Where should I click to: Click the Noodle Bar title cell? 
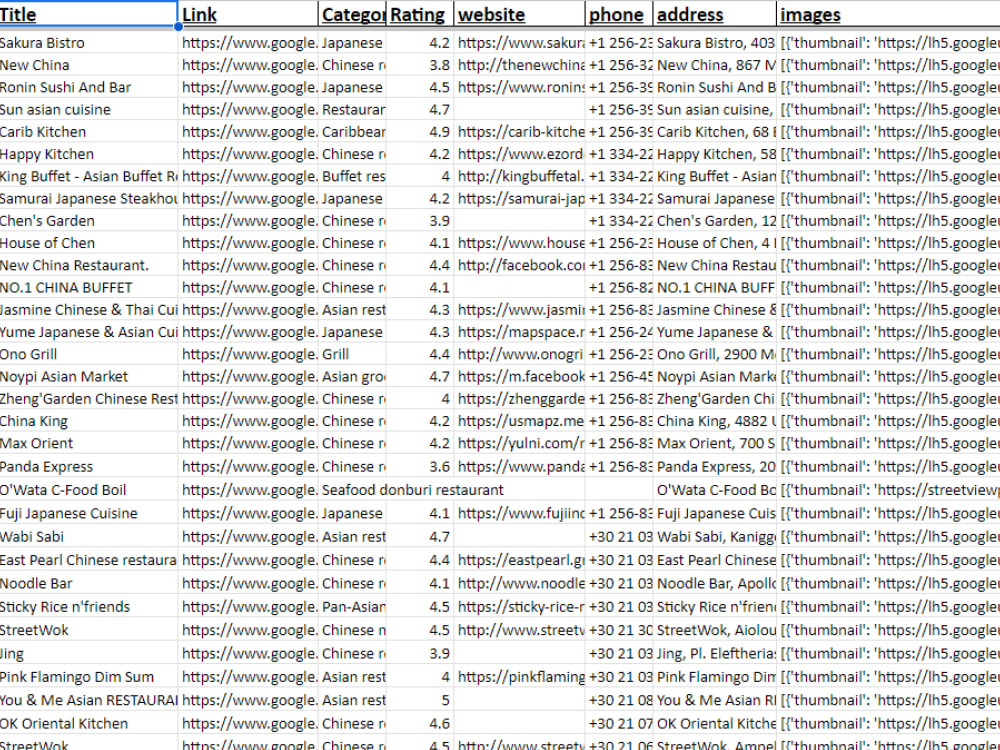point(88,584)
